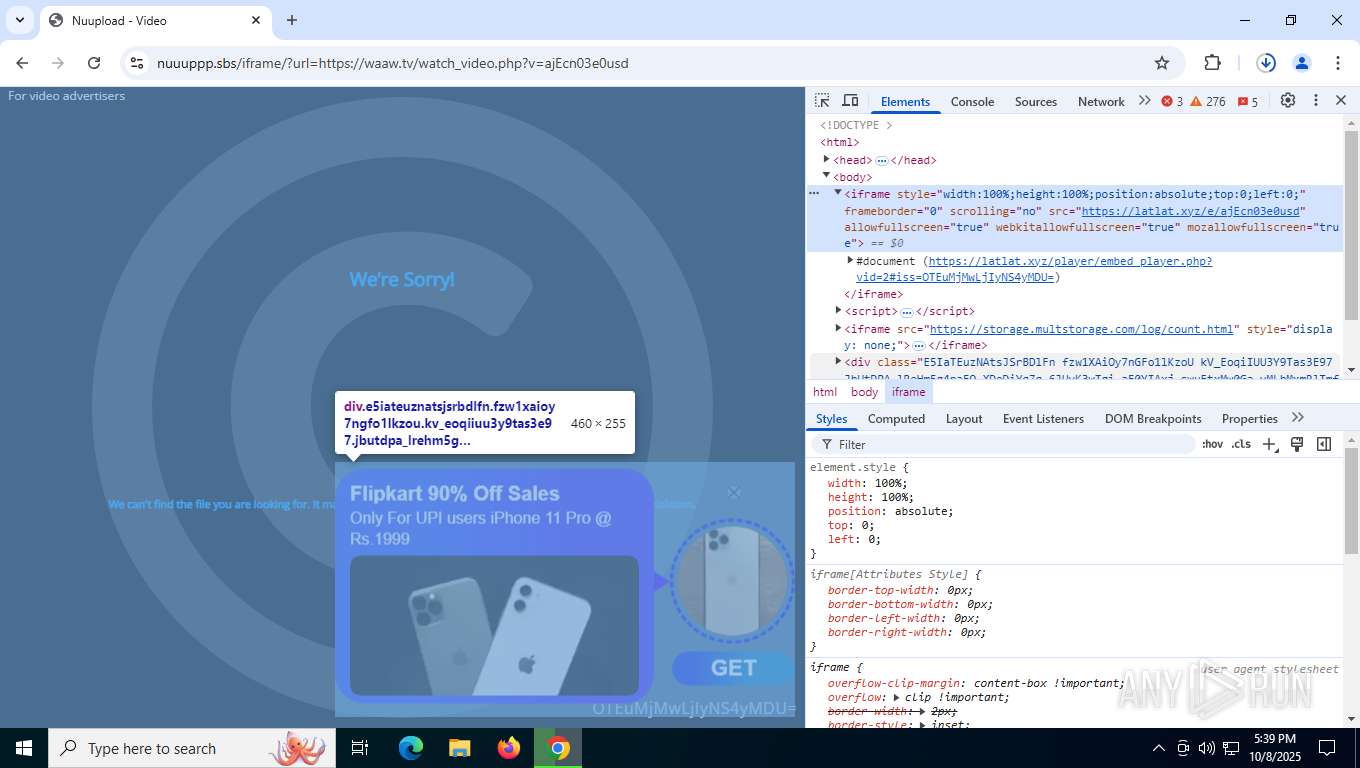The width and height of the screenshot is (1360, 768).
Task: Expand the script element node
Action: coord(838,310)
